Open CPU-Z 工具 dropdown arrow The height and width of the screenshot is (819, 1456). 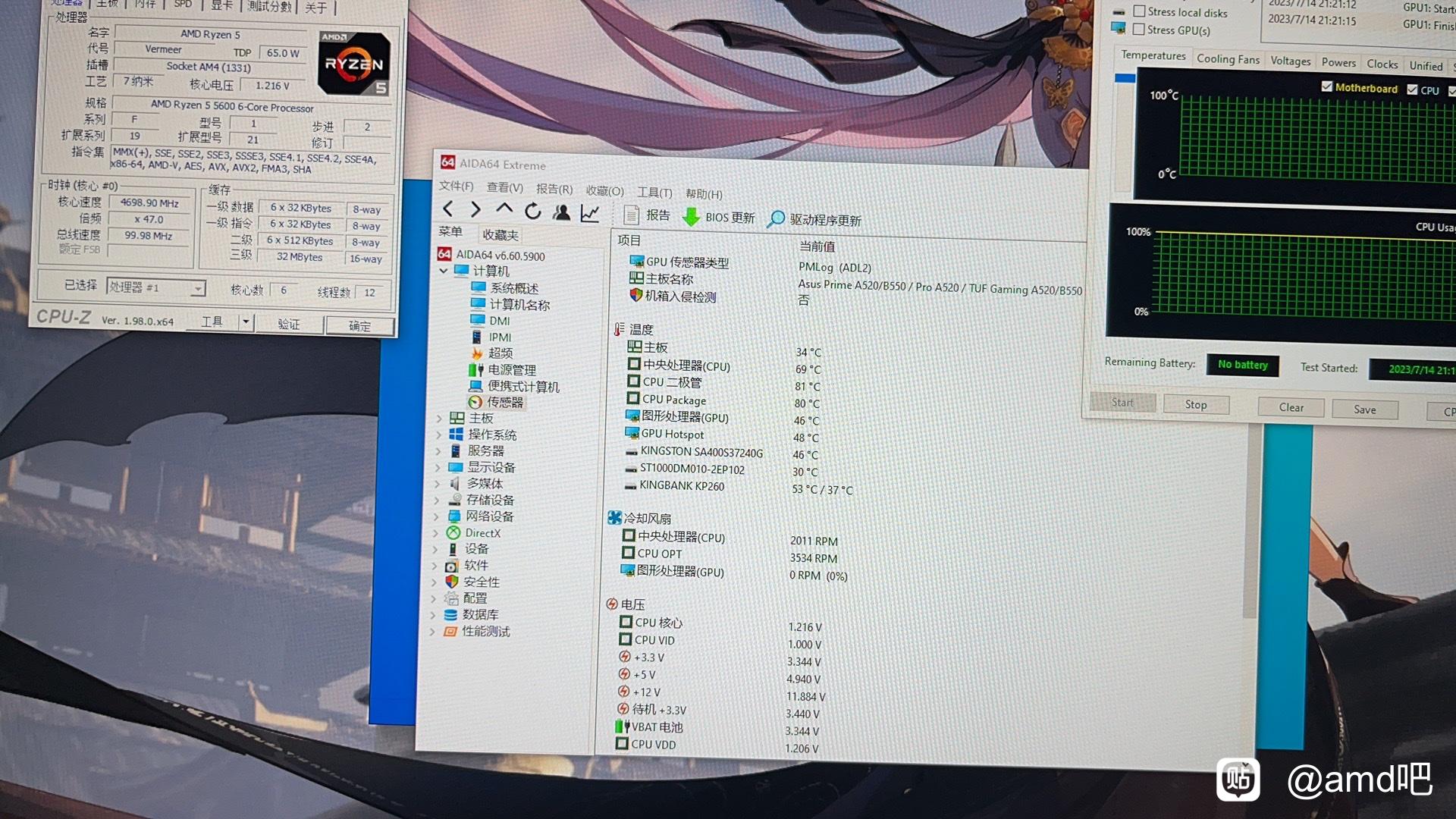(246, 322)
